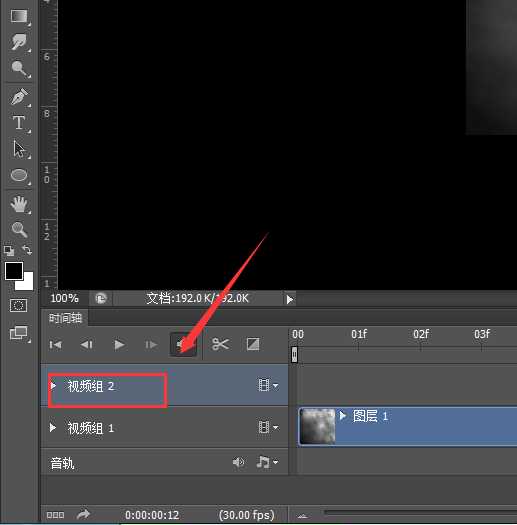
Task: Select the Hand tool
Action: tap(19, 204)
